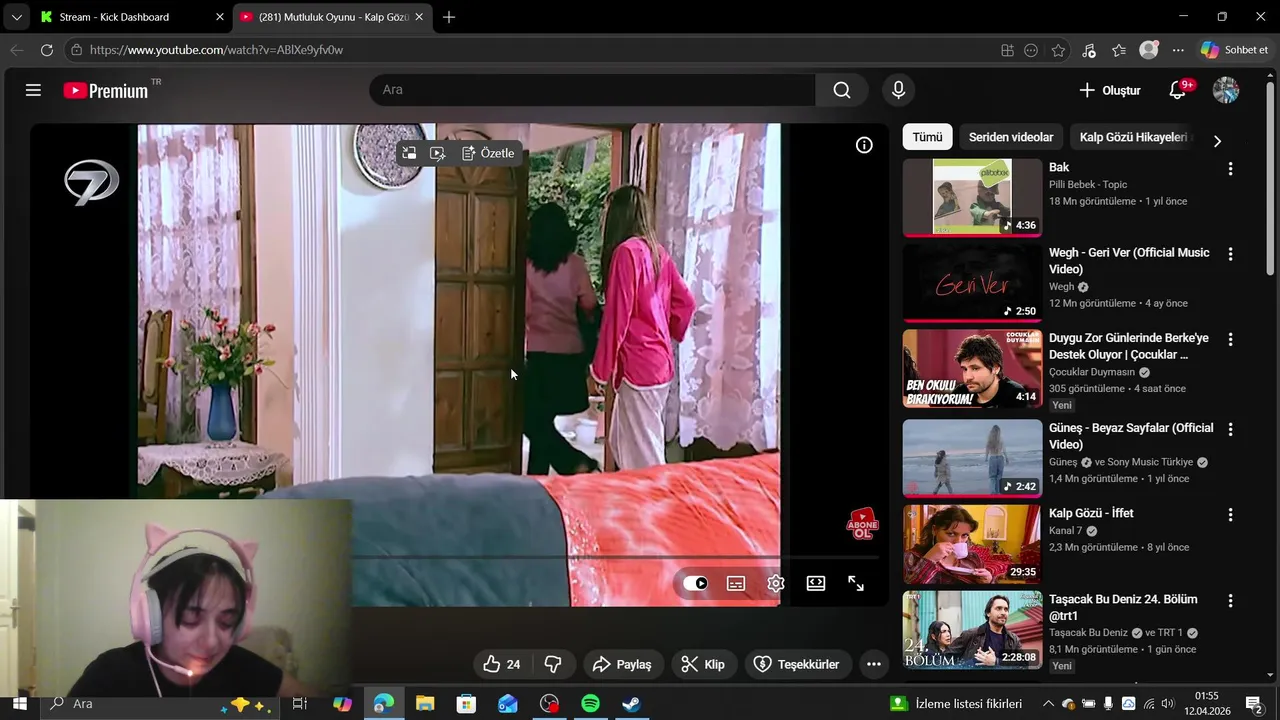The image size is (1280, 720).
Task: Click the 'Klip' clip button
Action: point(703,664)
